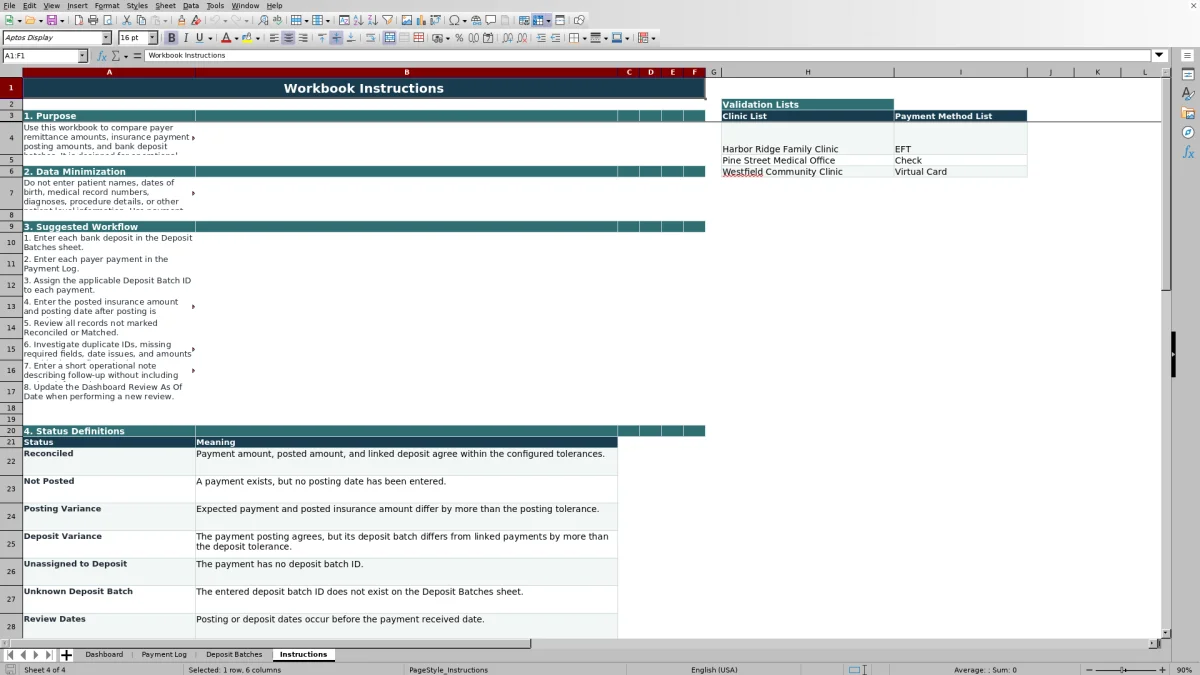Click the scroll to first sheet button
This screenshot has height=675, width=1200.
point(10,655)
